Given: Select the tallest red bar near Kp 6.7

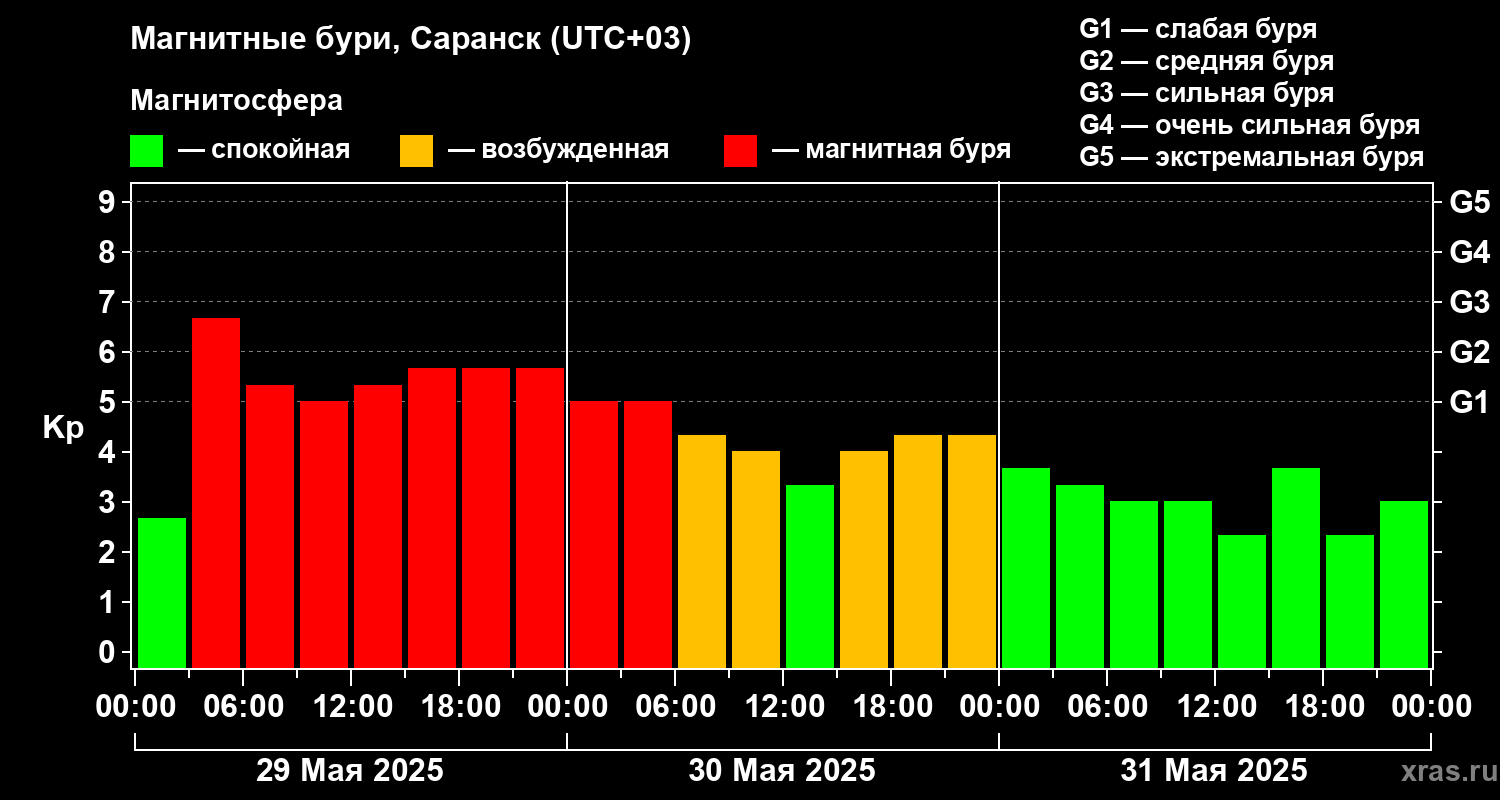Looking at the screenshot, I should point(216,493).
